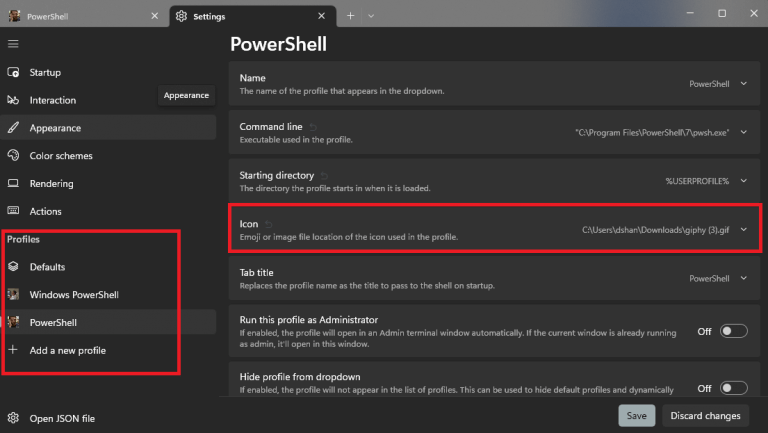Select the PowerShell profile in sidebar
Image resolution: width=768 pixels, height=433 pixels.
tap(108, 322)
